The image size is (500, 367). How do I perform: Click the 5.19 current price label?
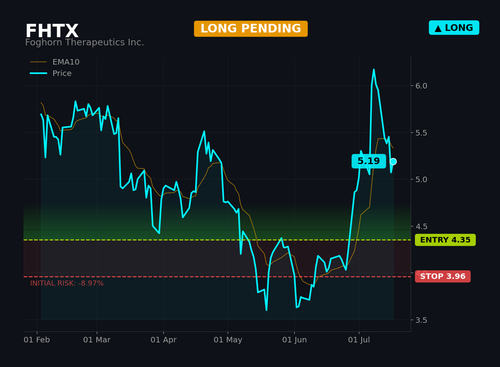pos(369,161)
